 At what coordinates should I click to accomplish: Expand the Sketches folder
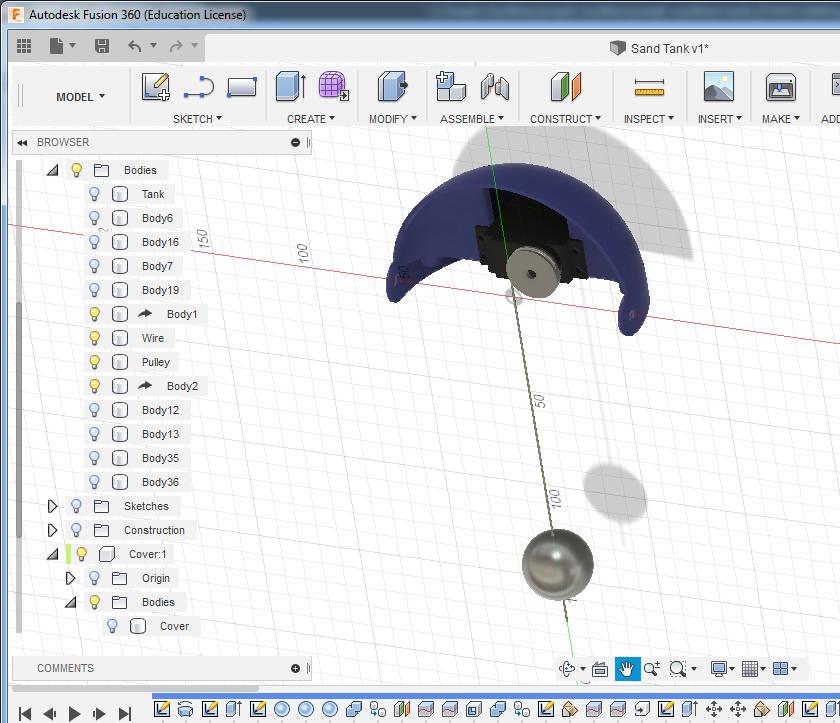point(52,506)
